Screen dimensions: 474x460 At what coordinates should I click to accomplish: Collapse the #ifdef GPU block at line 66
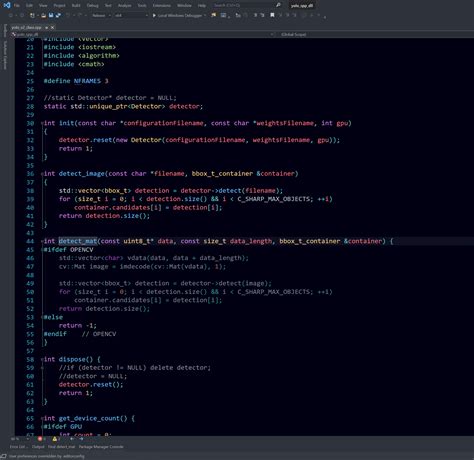pos(42,427)
